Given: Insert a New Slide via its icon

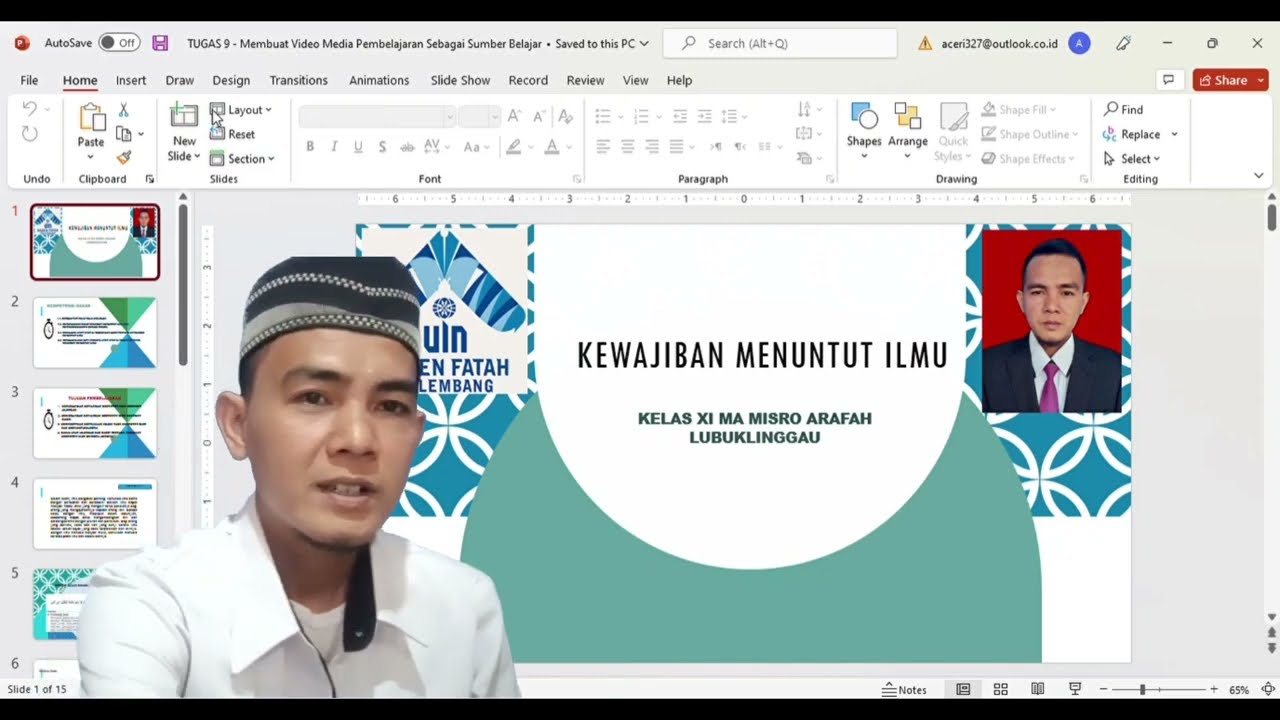Looking at the screenshot, I should 184,115.
